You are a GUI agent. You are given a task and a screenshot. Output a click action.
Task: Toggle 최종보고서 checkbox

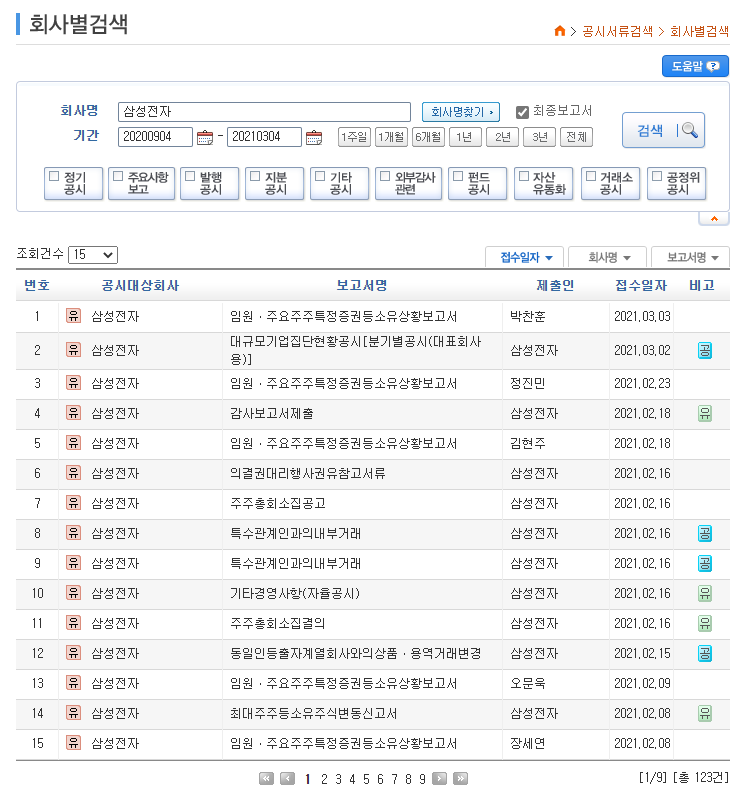tap(522, 112)
